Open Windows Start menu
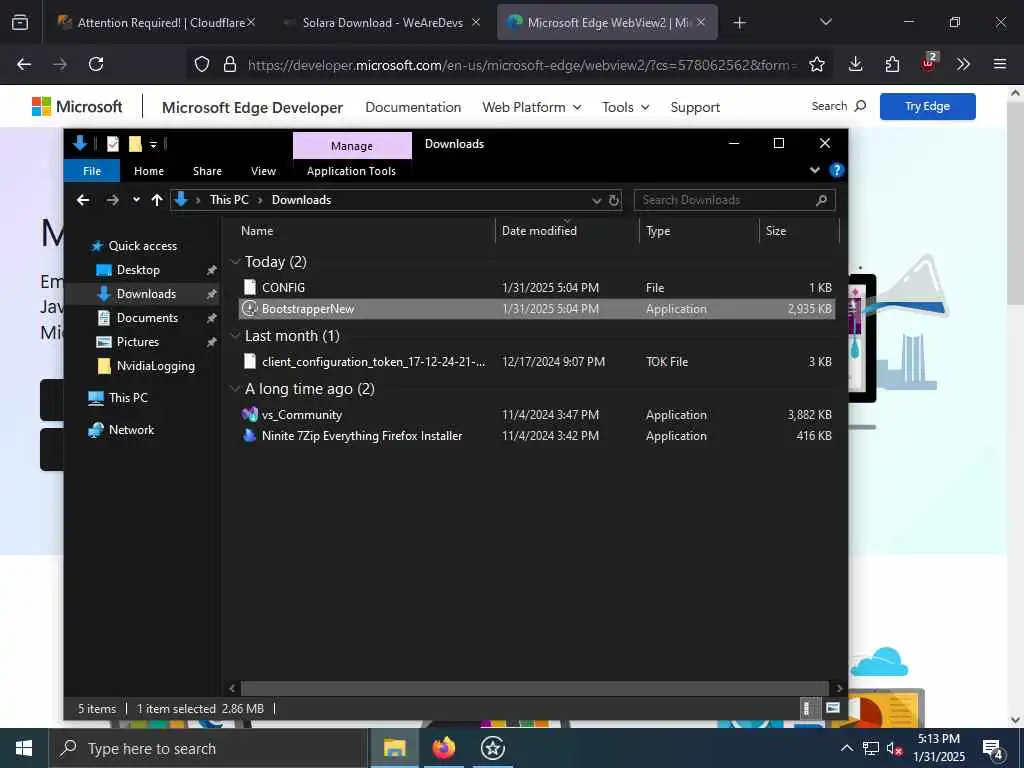1024x768 pixels. [24, 748]
